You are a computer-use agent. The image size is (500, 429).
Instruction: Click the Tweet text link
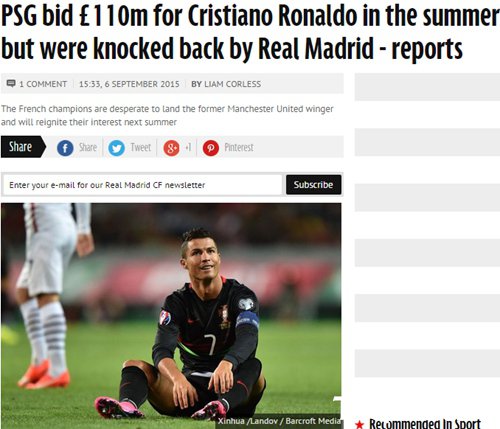tap(140, 147)
